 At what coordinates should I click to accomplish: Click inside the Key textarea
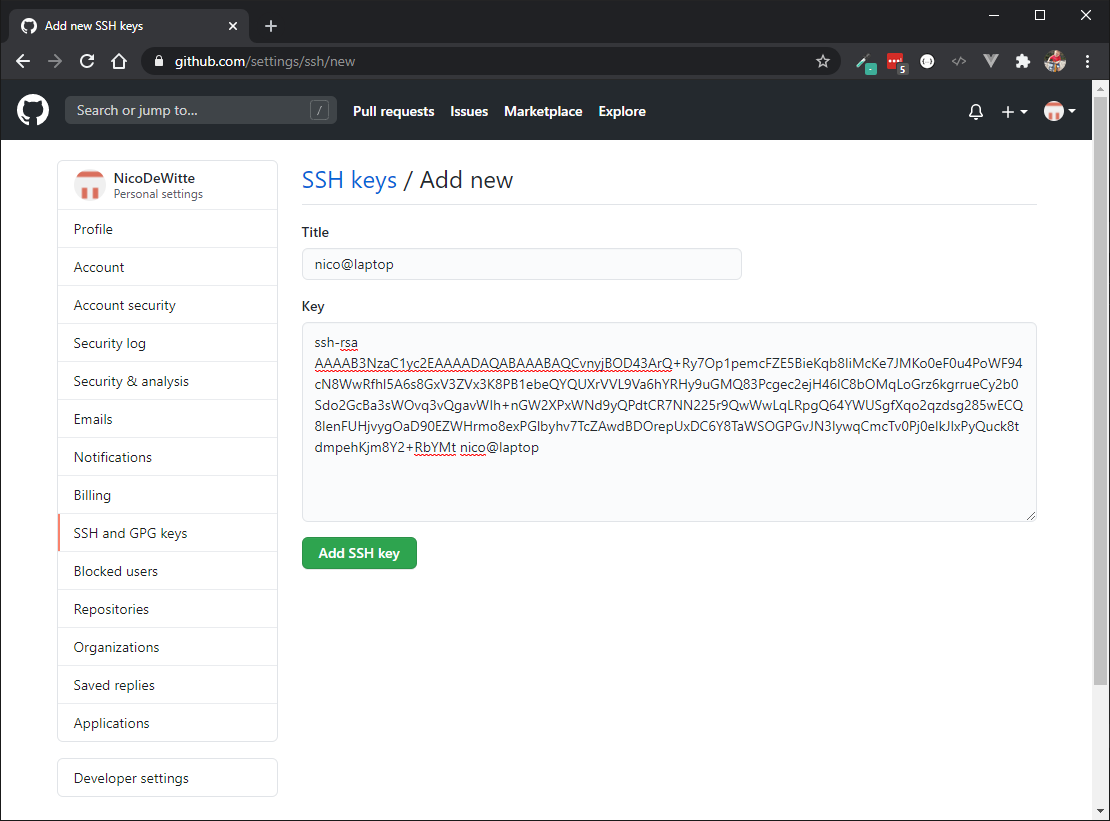pos(669,422)
